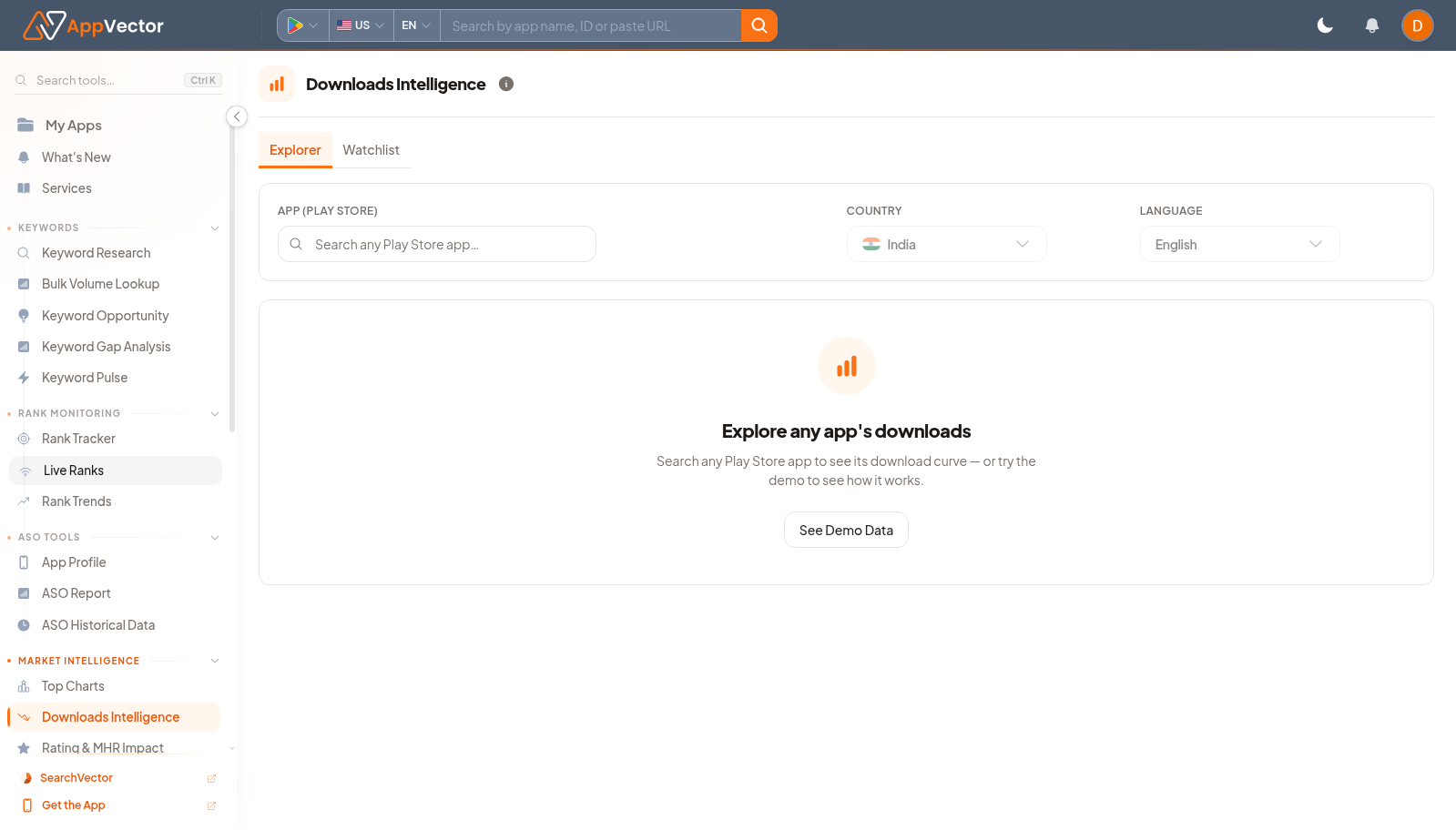Toggle dark mode with moon icon
The height and width of the screenshot is (830, 1456).
pos(1325,25)
